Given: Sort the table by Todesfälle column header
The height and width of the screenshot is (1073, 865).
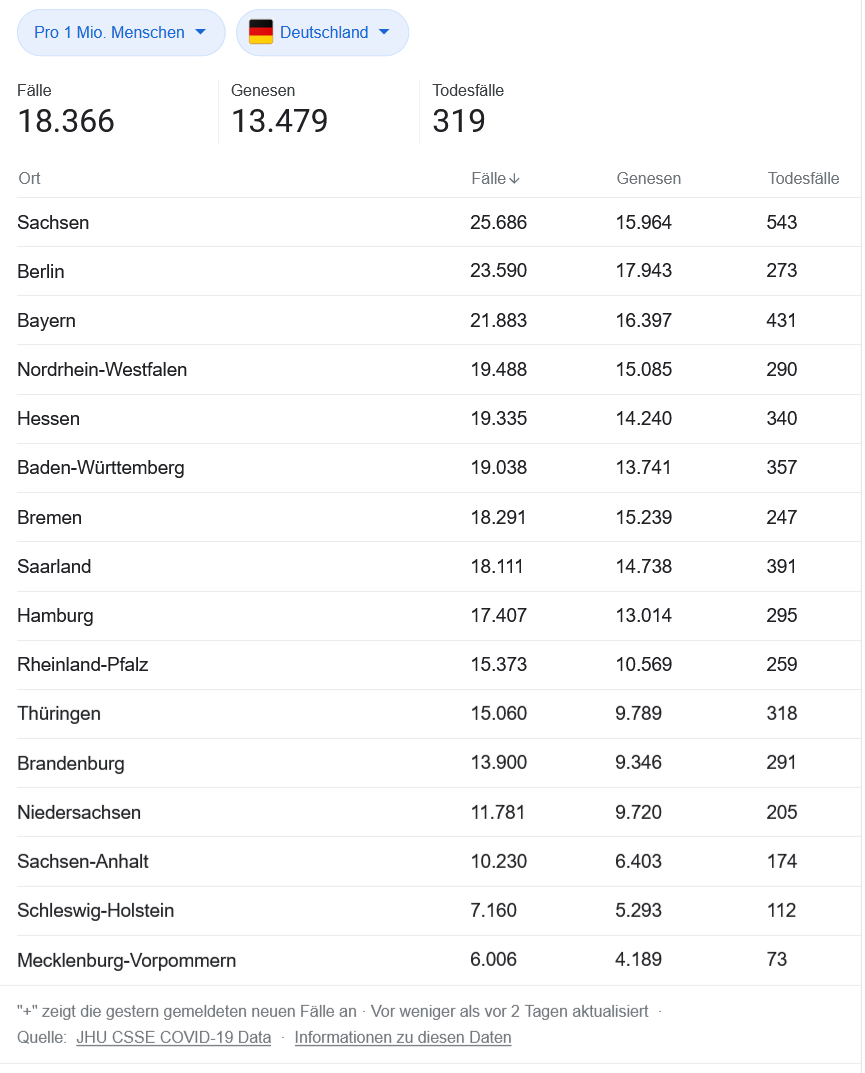Looking at the screenshot, I should (803, 178).
